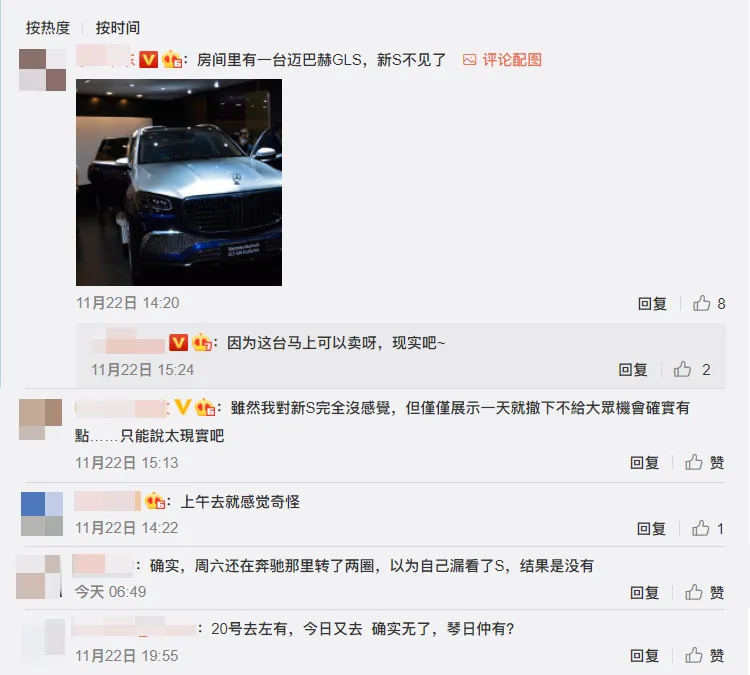Open the 评论配图 comment picture link

[x=511, y=60]
